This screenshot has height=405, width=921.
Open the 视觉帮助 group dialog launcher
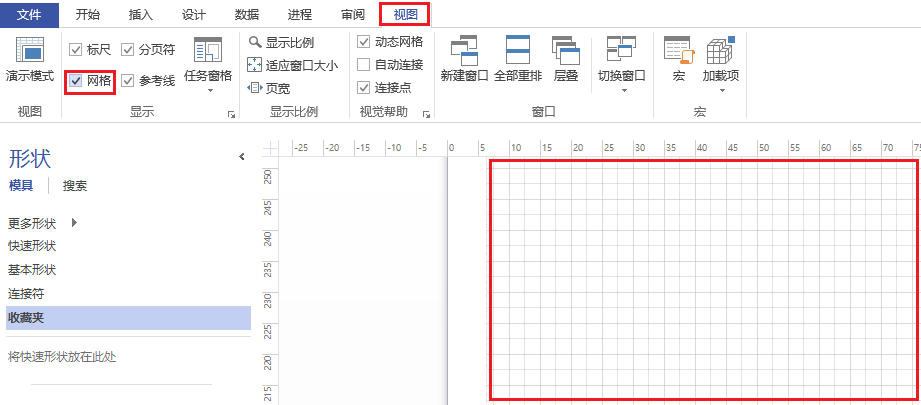coord(426,114)
